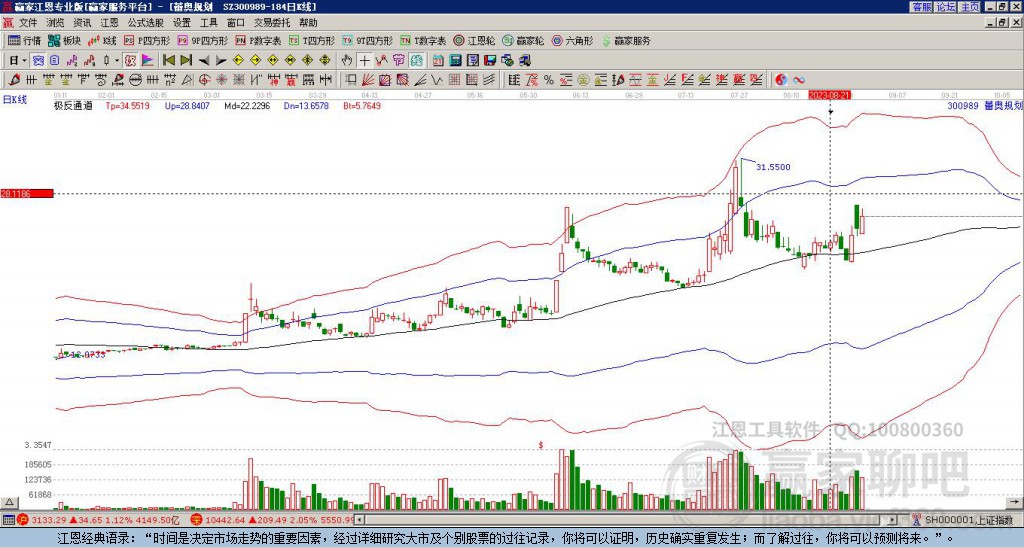This screenshot has height=548, width=1024.
Task: Click the save floppy disk icon
Action: (x=490, y=61)
